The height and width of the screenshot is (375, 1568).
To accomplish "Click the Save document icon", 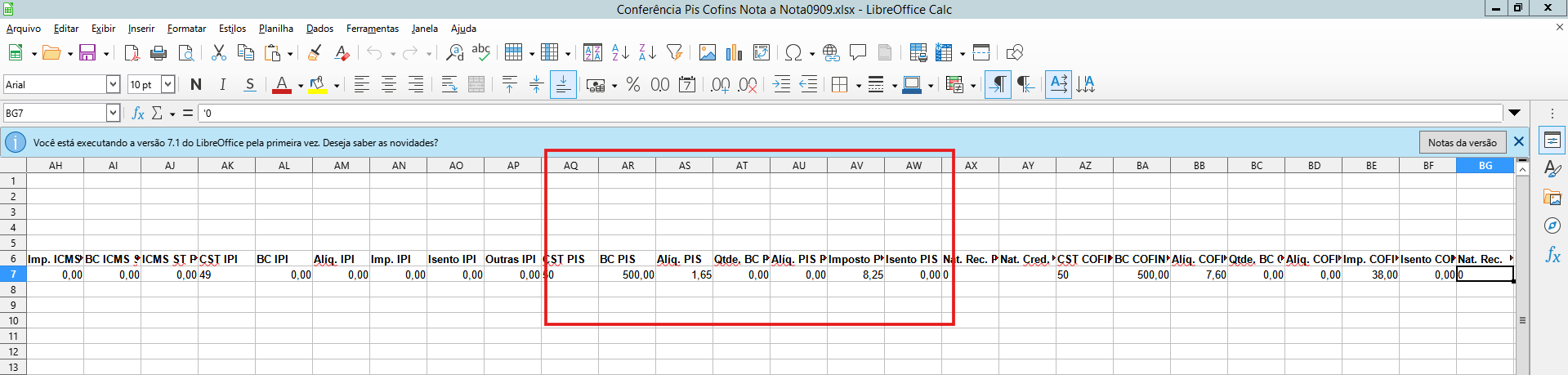I will [87, 53].
